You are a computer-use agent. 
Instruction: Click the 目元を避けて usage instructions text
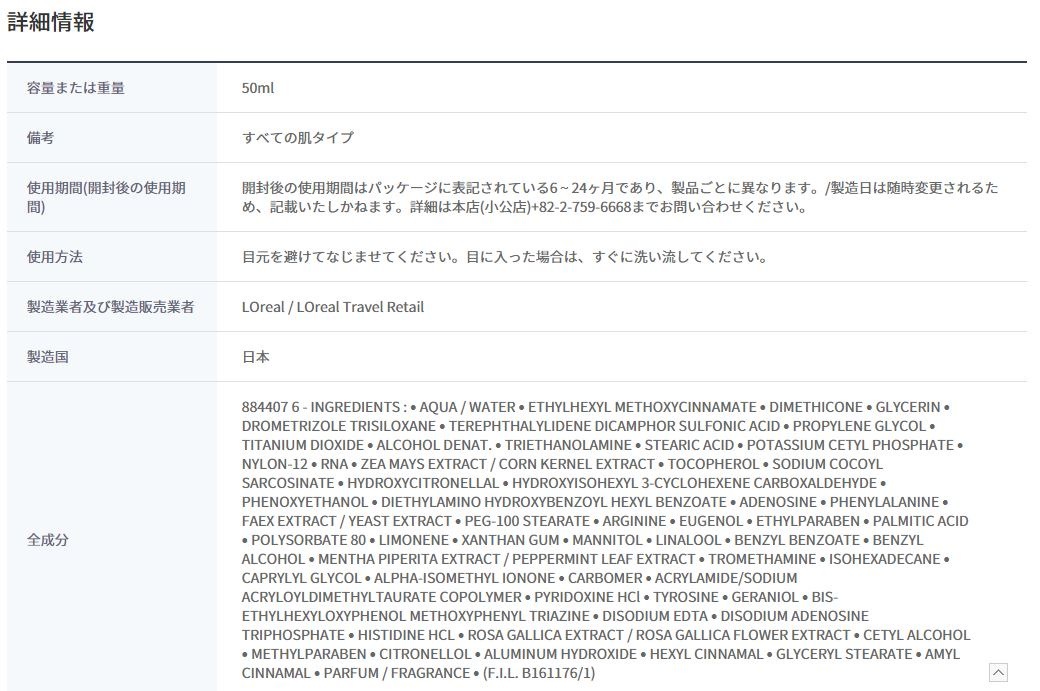click(x=504, y=257)
